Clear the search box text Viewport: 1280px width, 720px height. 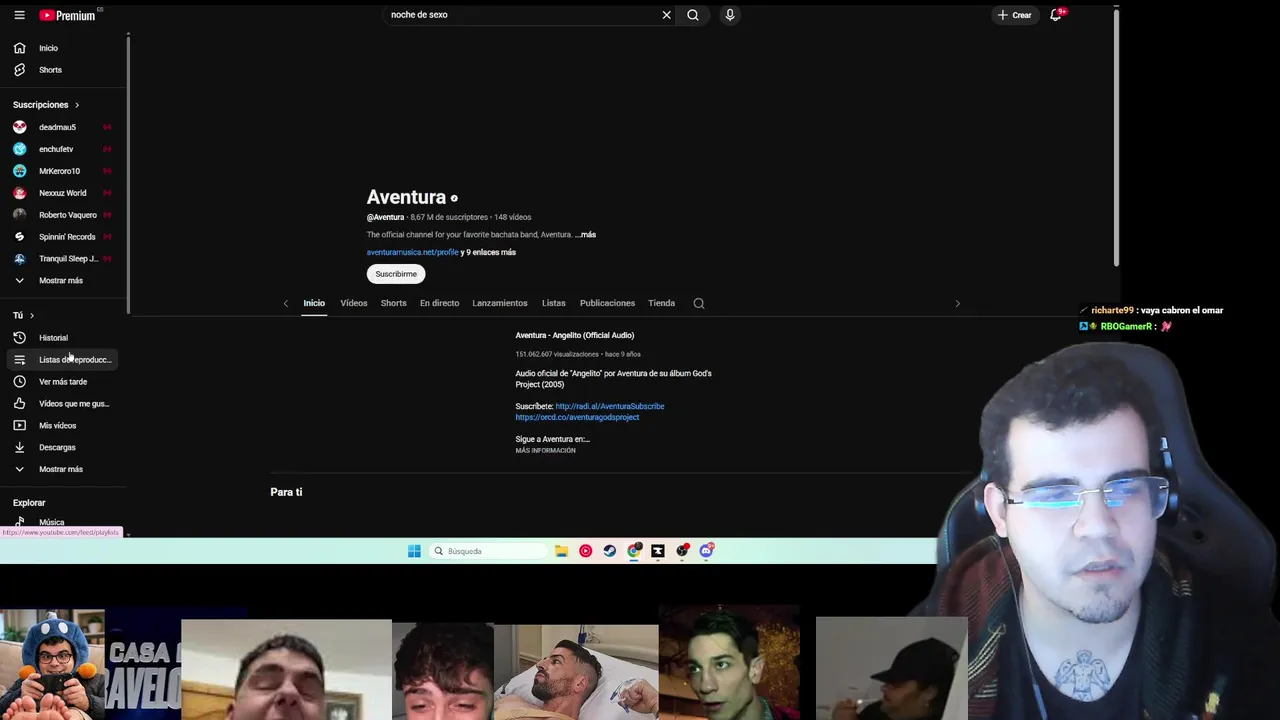666,15
